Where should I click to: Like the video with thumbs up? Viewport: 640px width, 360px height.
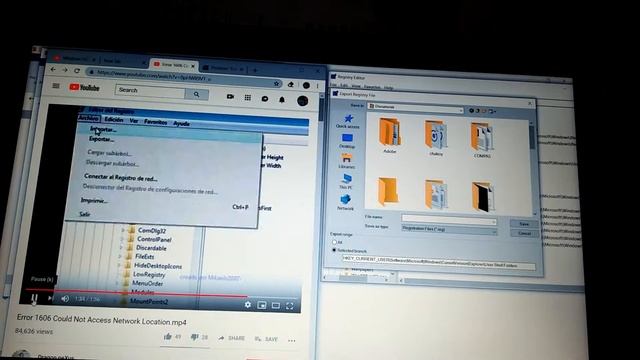[167, 337]
